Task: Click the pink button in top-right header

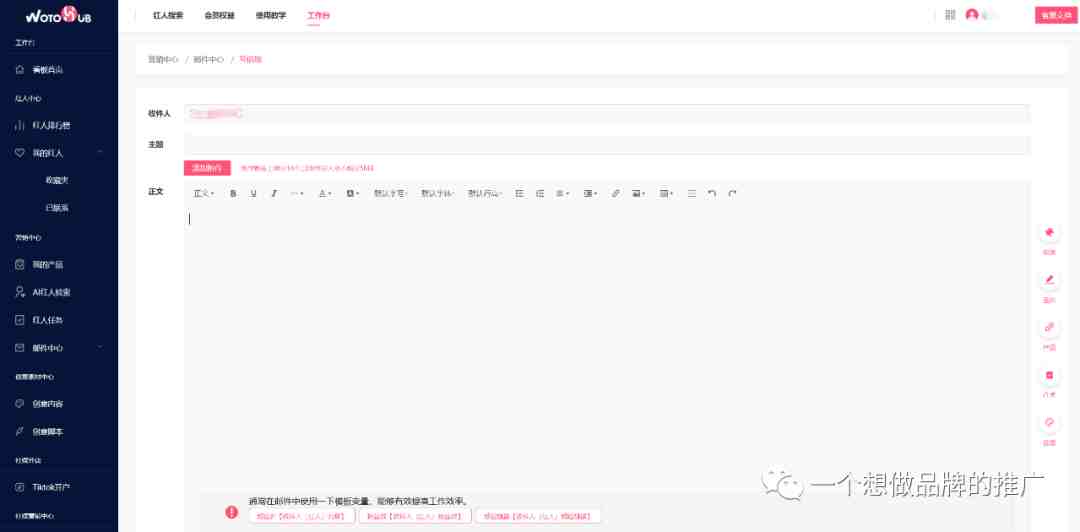Action: pos(1056,14)
